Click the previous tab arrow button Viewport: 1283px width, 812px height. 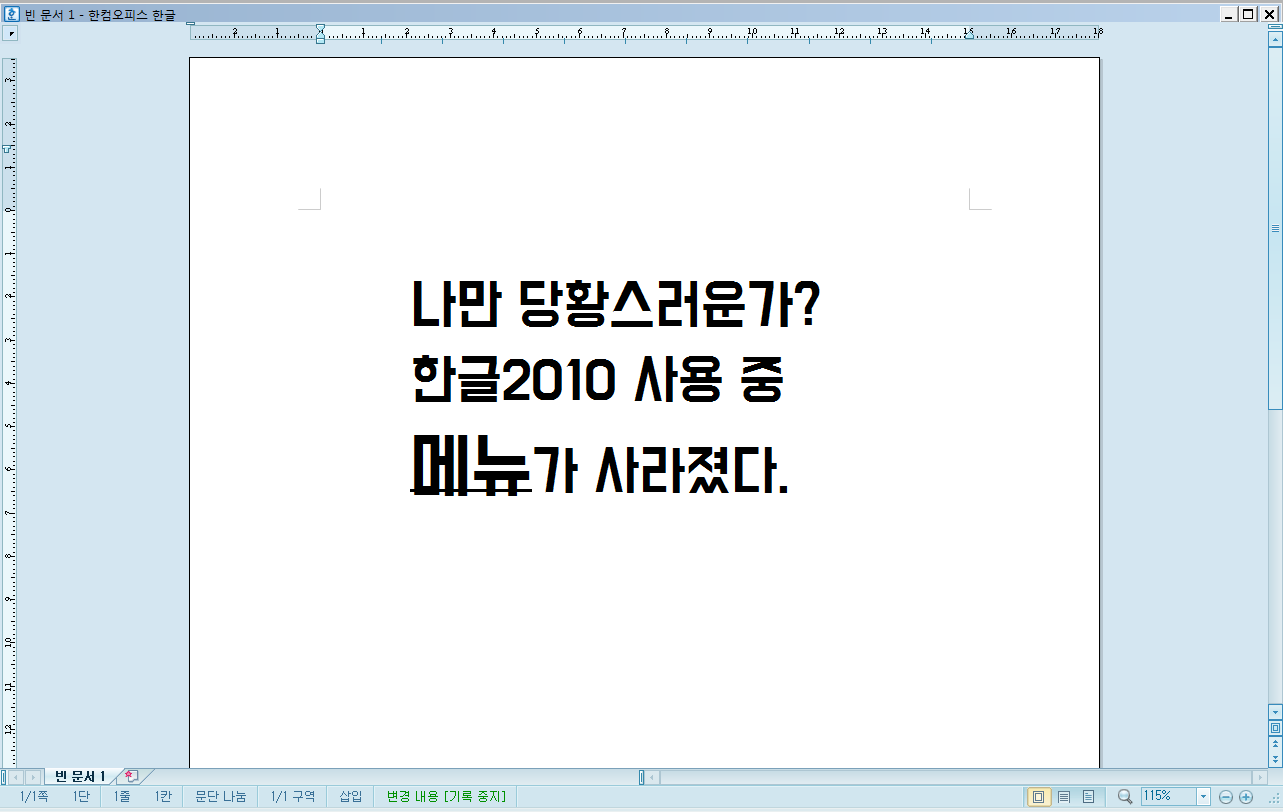click(x=17, y=777)
